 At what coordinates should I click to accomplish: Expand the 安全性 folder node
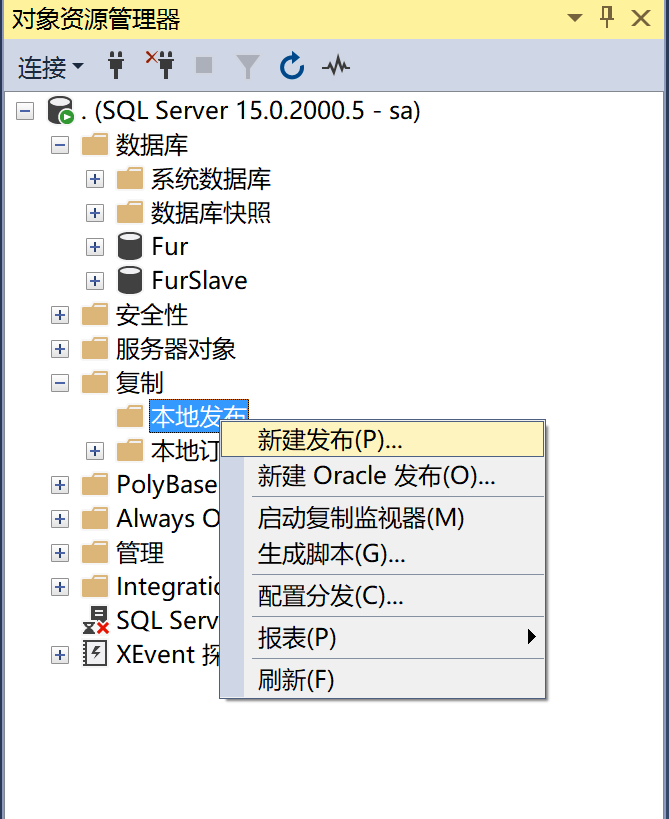coord(60,315)
